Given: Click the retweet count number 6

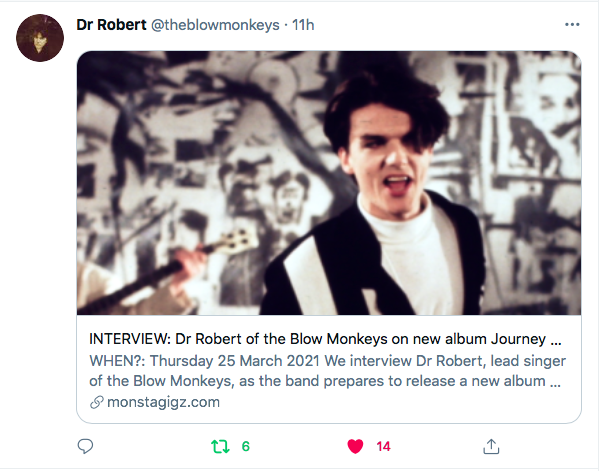Looking at the screenshot, I should (246, 446).
